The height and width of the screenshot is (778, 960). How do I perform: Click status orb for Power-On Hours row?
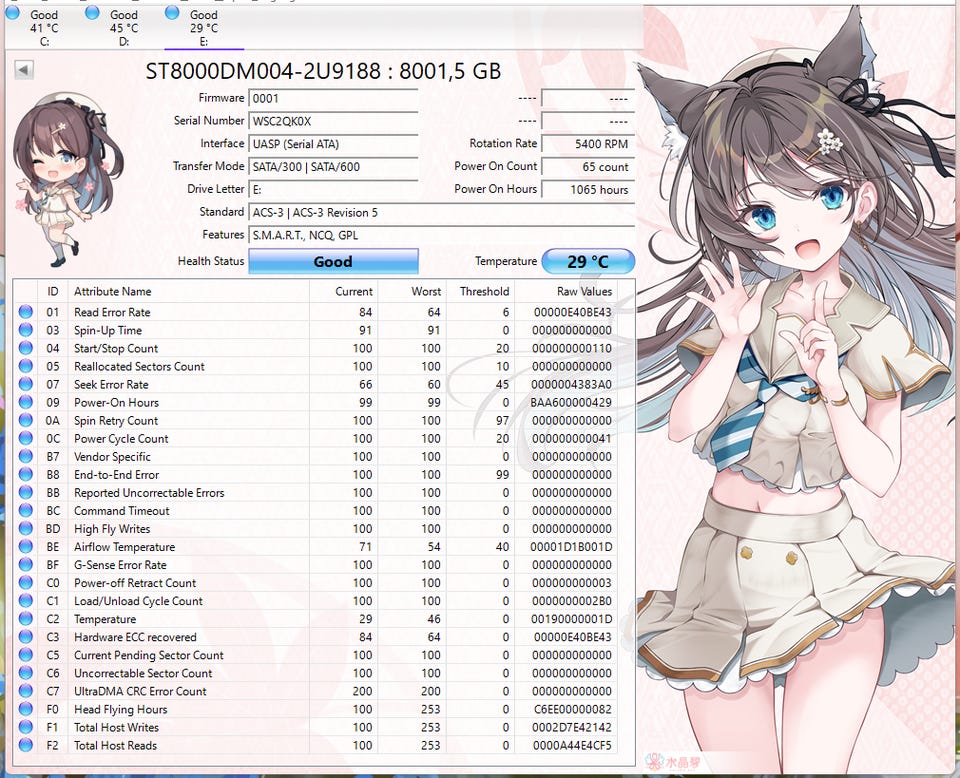pos(26,402)
